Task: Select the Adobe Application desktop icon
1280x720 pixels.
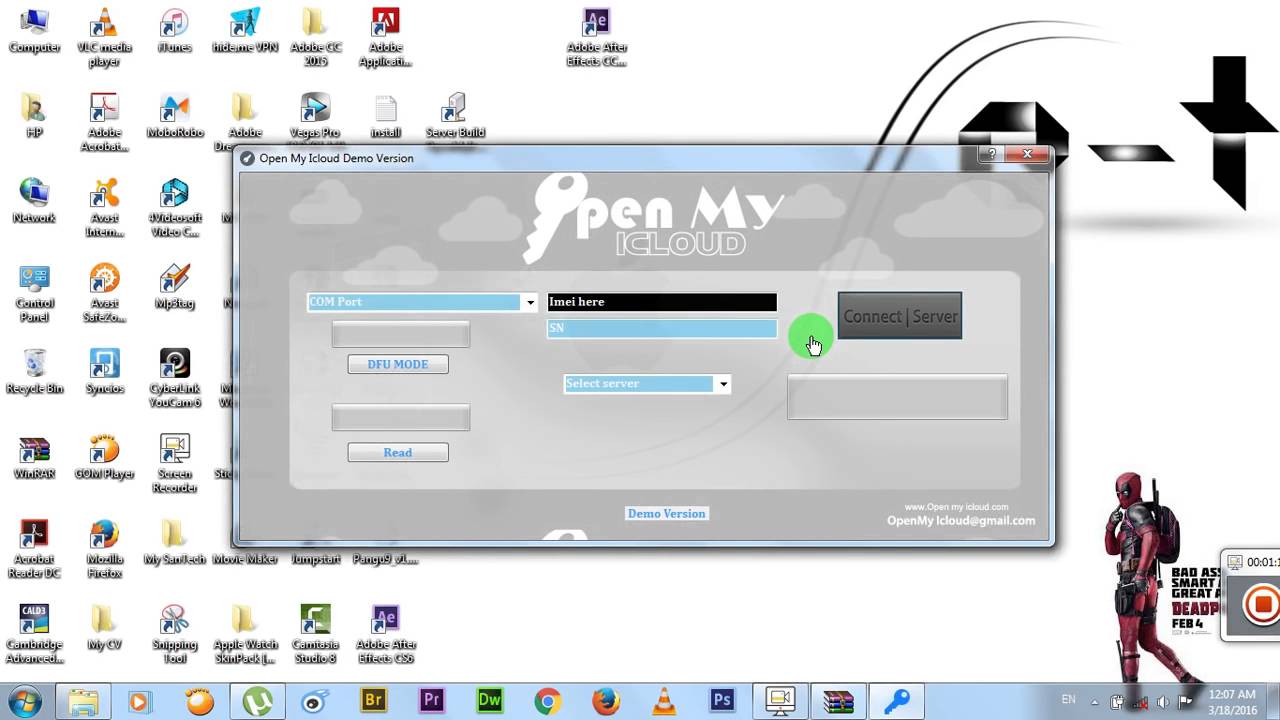Action: (x=385, y=38)
